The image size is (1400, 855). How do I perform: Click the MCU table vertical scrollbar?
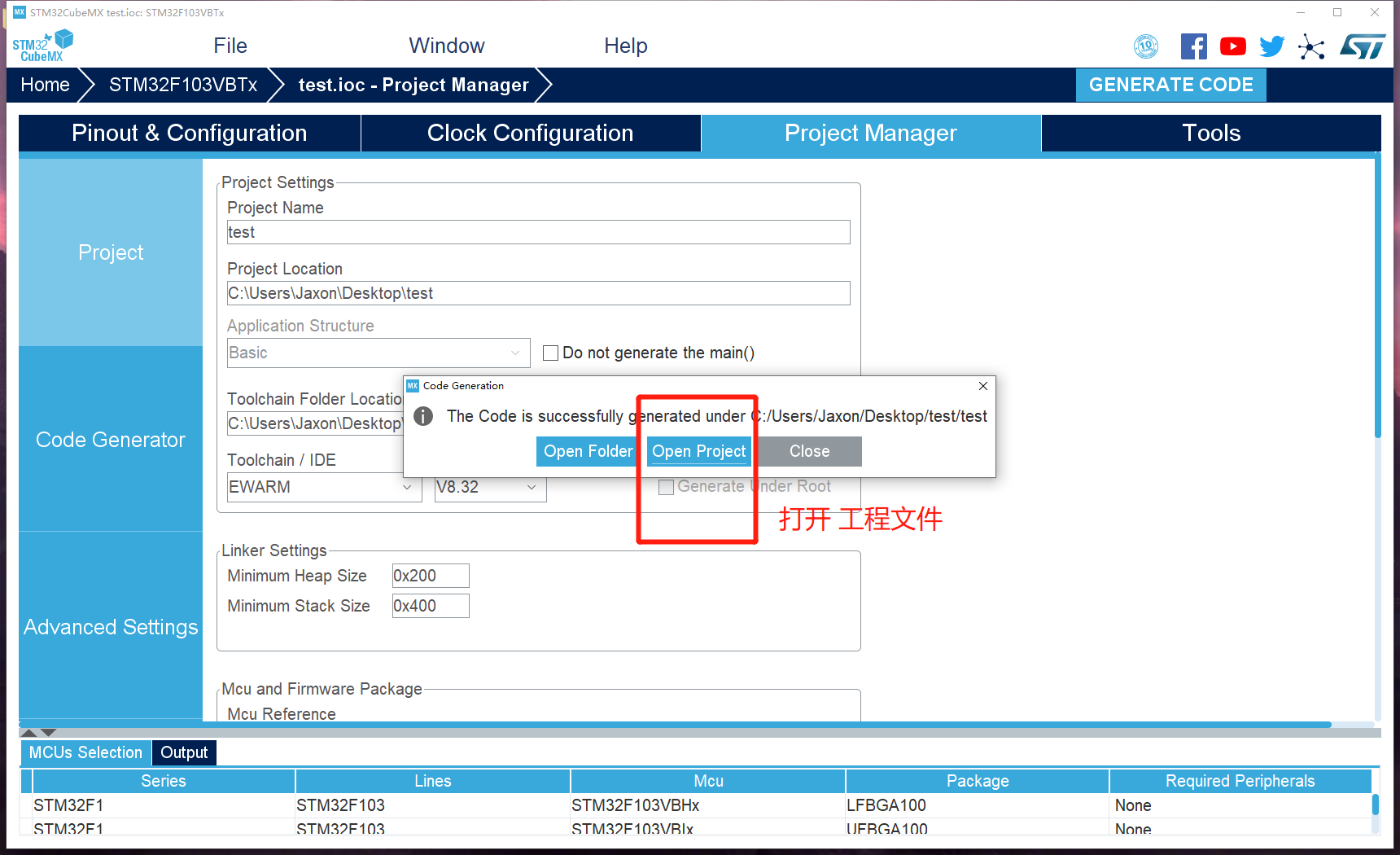point(1376,805)
